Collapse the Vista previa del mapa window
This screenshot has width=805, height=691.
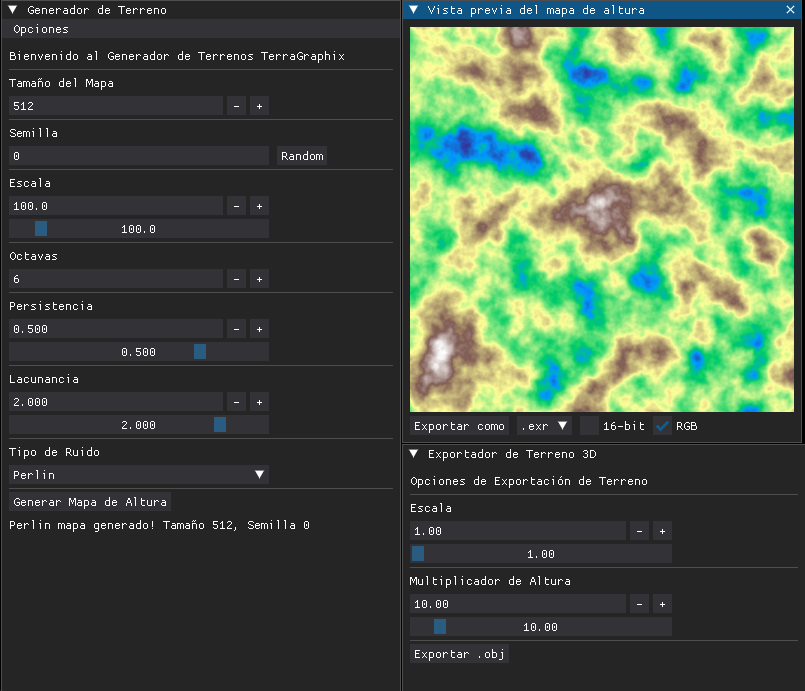click(x=414, y=10)
